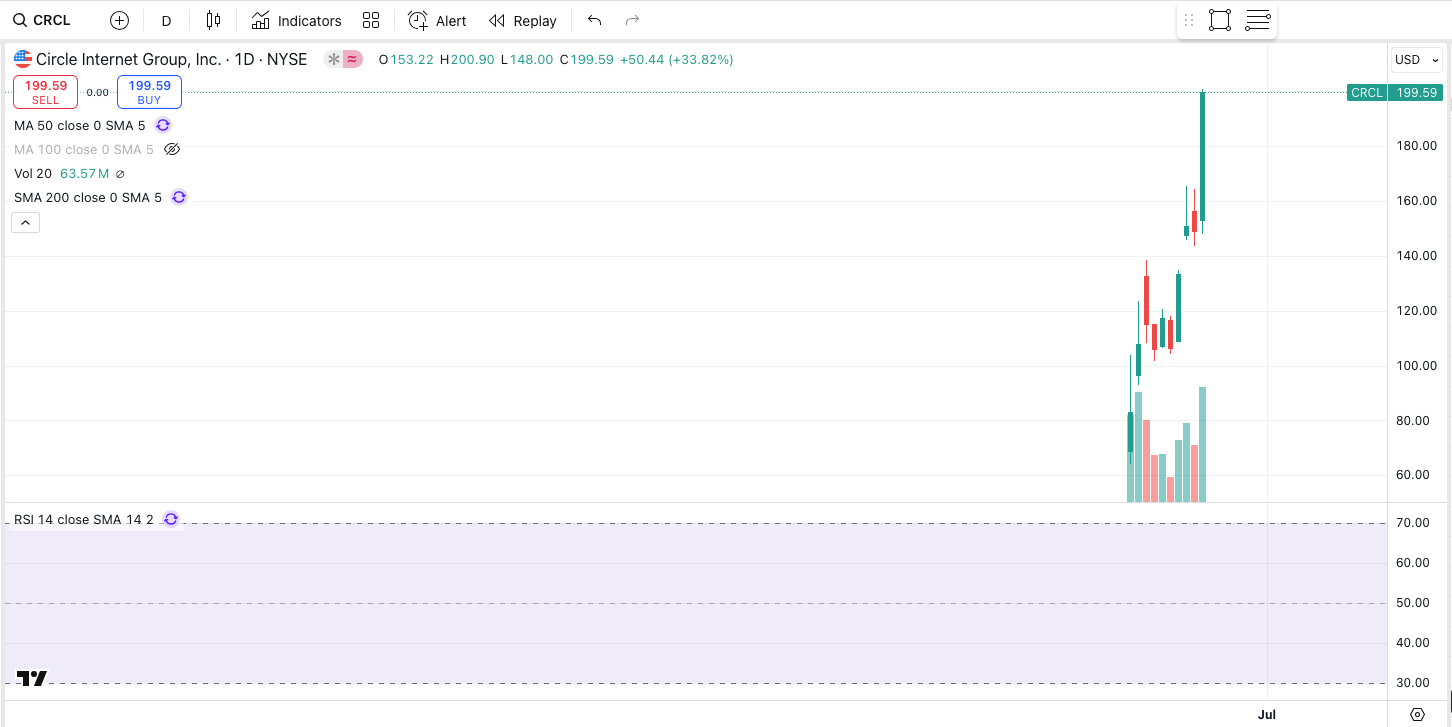Open the Indicators dialog
Viewport: 1452px width, 727px height.
coord(296,20)
